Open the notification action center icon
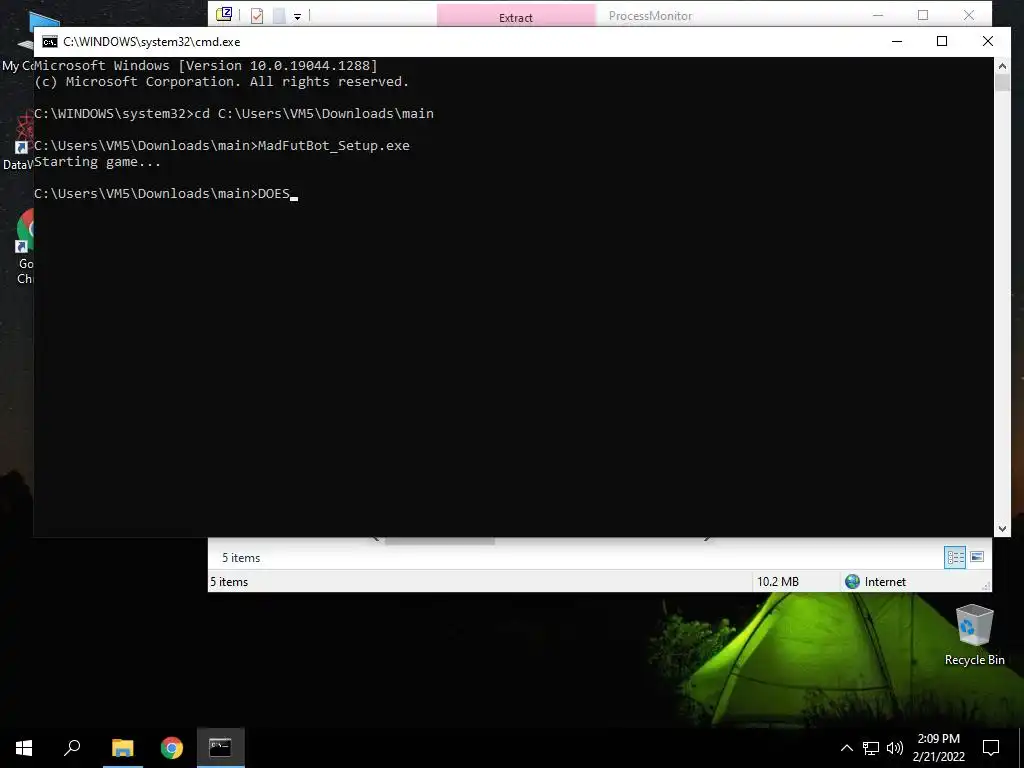Viewport: 1024px width, 768px height. [991, 748]
